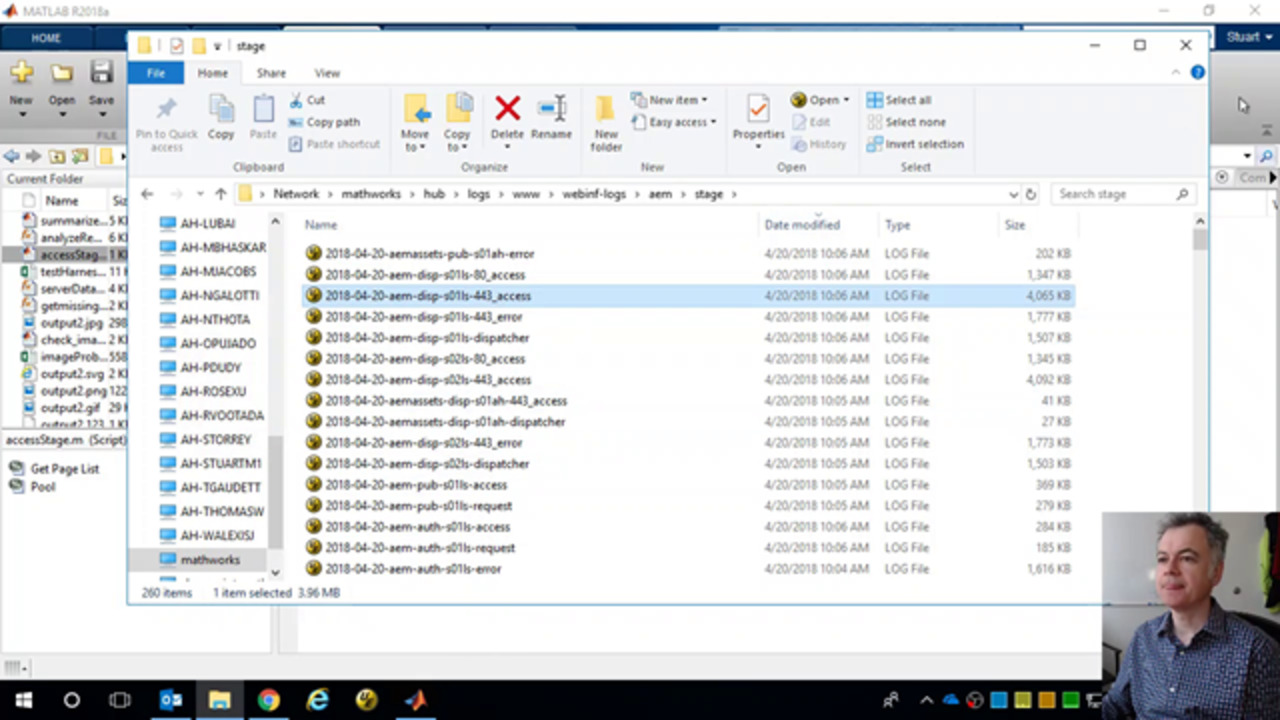Click the Properties icon in the ribbon
Image resolution: width=1280 pixels, height=720 pixels.
click(758, 111)
